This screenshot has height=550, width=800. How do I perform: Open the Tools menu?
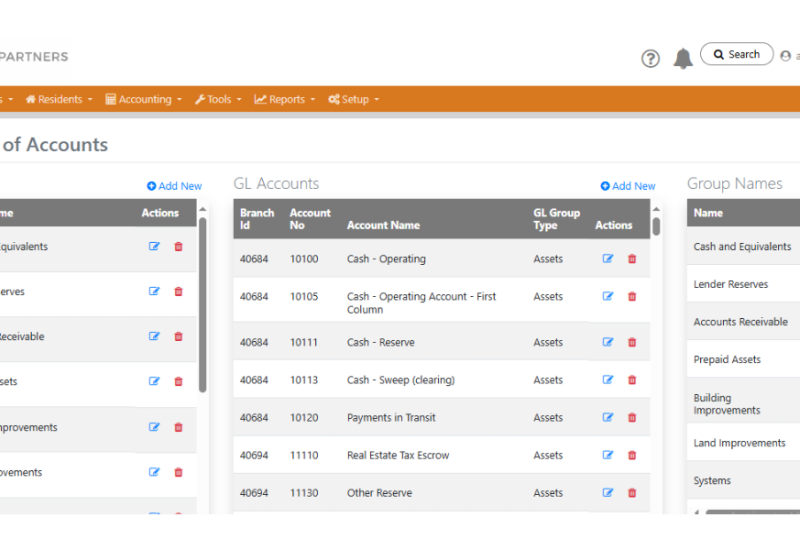click(x=218, y=100)
